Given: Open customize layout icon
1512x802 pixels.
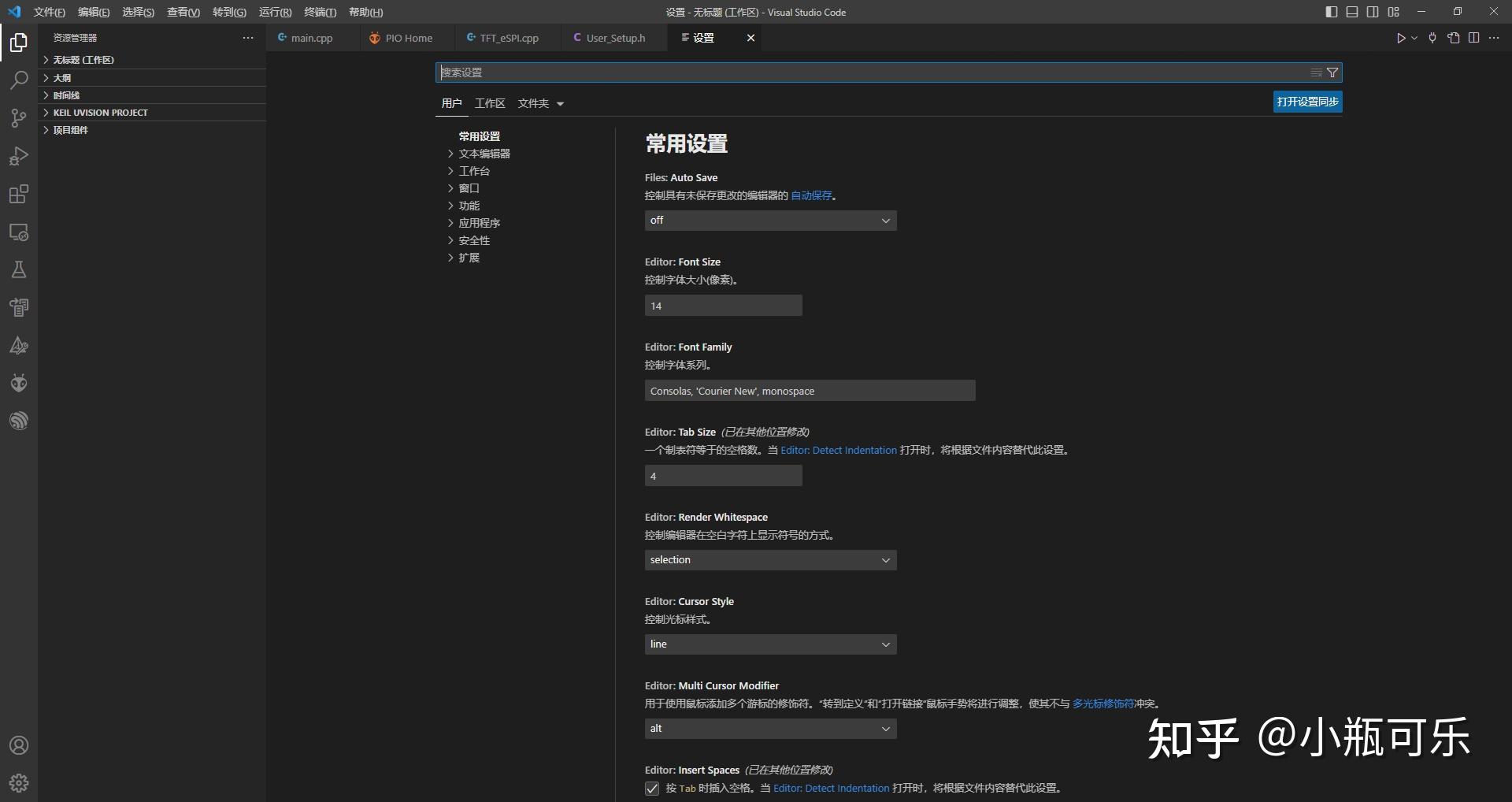Looking at the screenshot, I should [x=1394, y=12].
